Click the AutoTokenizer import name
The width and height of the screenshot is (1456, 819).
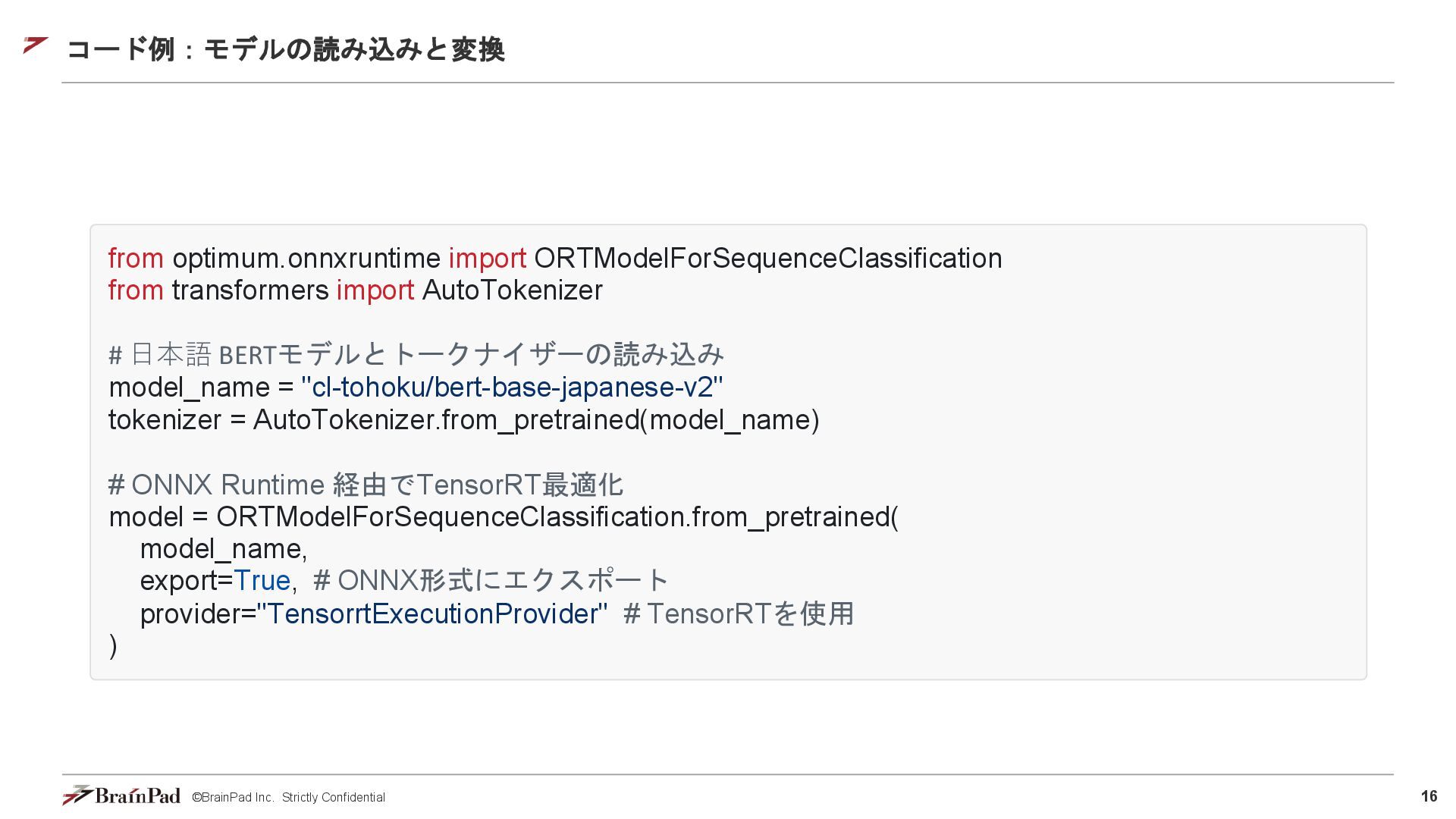pyautogui.click(x=512, y=290)
